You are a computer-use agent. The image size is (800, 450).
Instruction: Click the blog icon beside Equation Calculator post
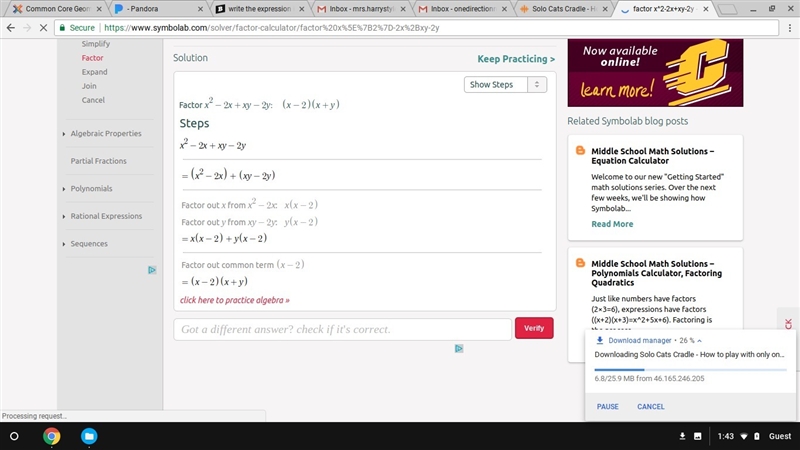pos(580,151)
